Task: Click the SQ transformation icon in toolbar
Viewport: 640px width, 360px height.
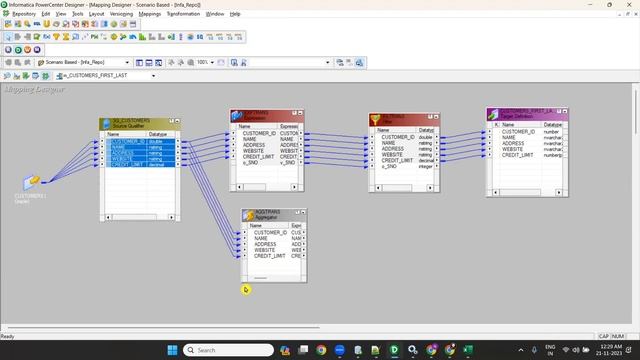Action: [200, 37]
